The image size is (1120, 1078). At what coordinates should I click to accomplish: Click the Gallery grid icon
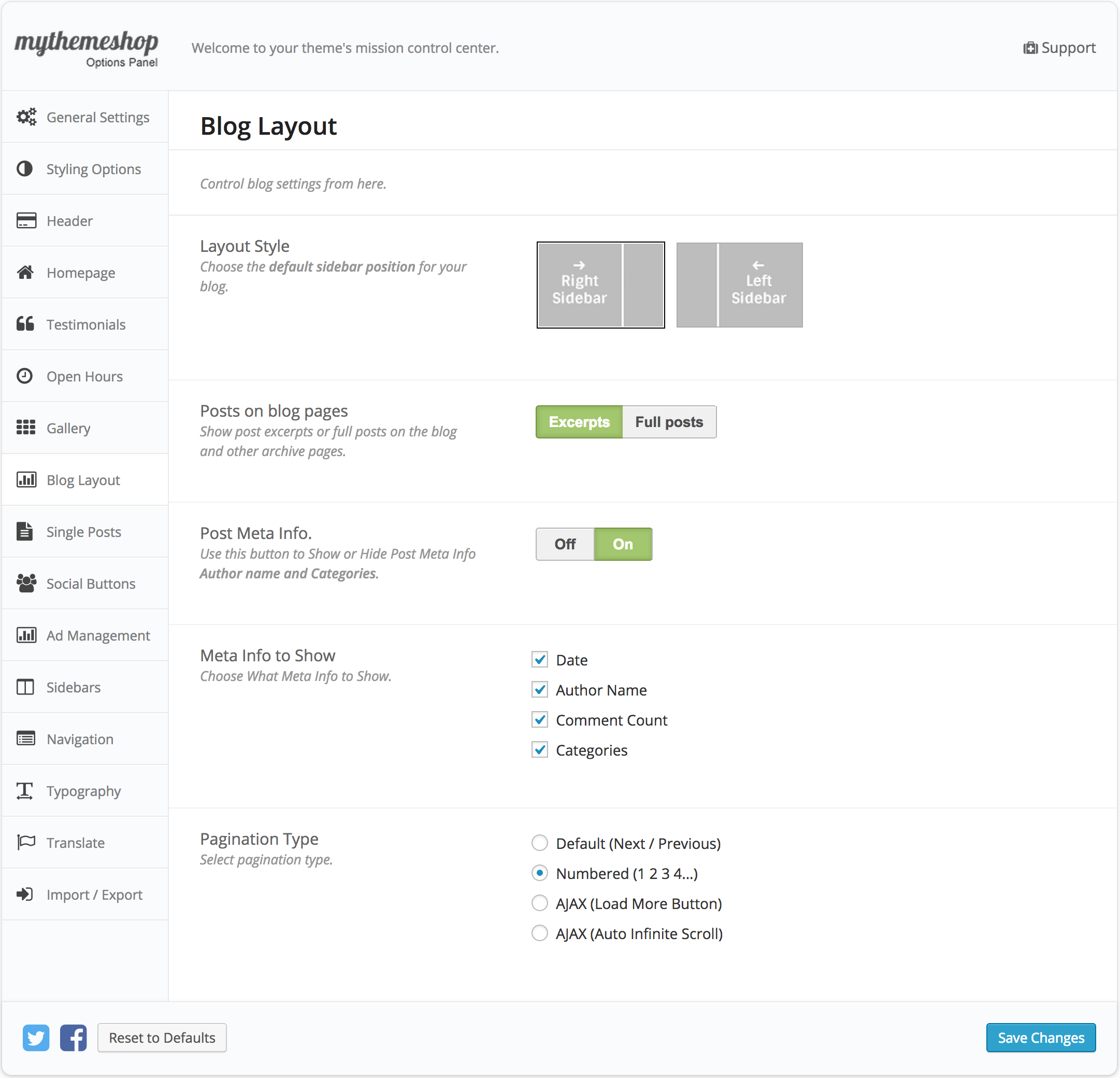point(26,428)
